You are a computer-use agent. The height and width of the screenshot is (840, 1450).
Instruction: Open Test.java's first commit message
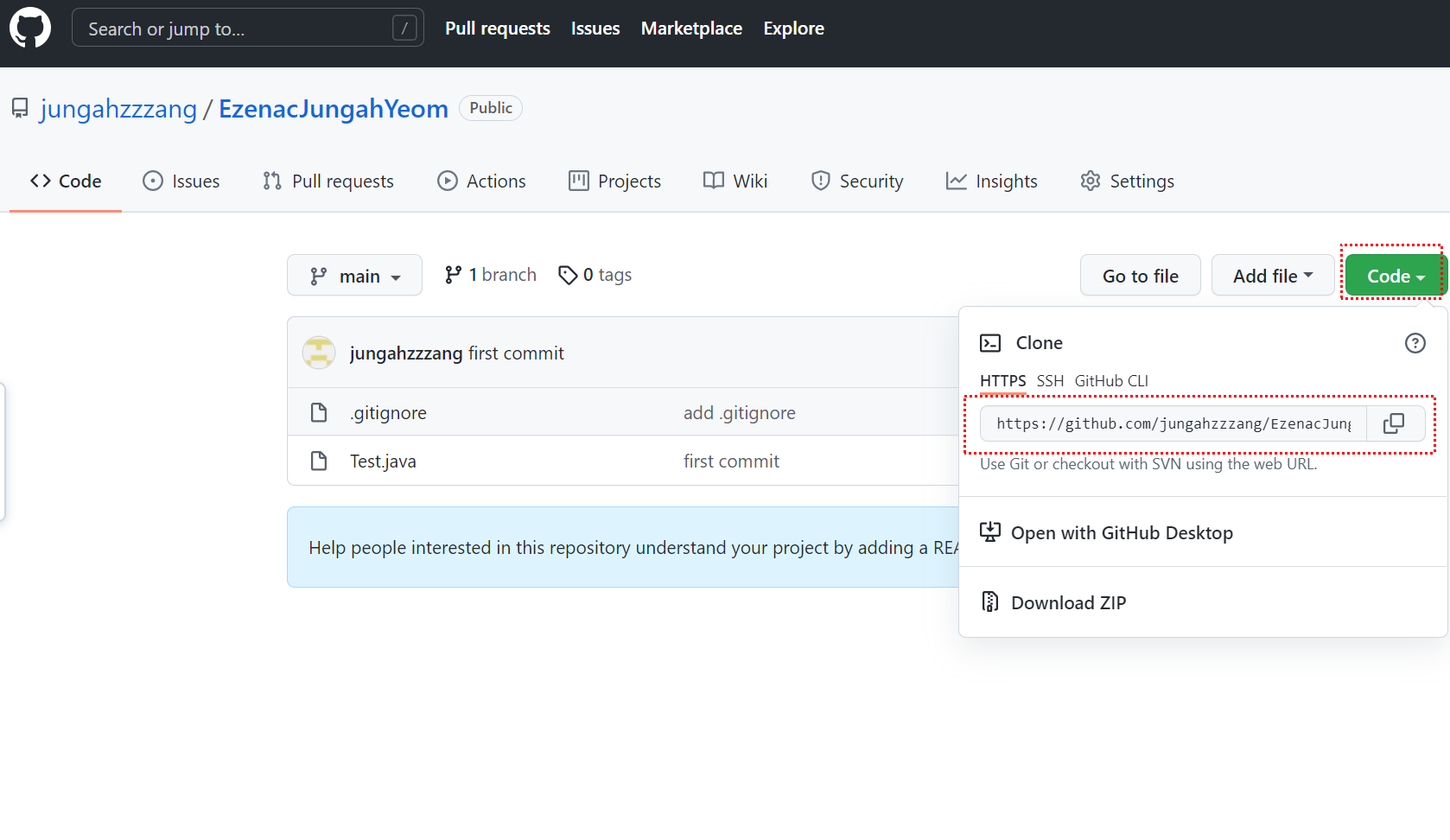[x=731, y=461]
